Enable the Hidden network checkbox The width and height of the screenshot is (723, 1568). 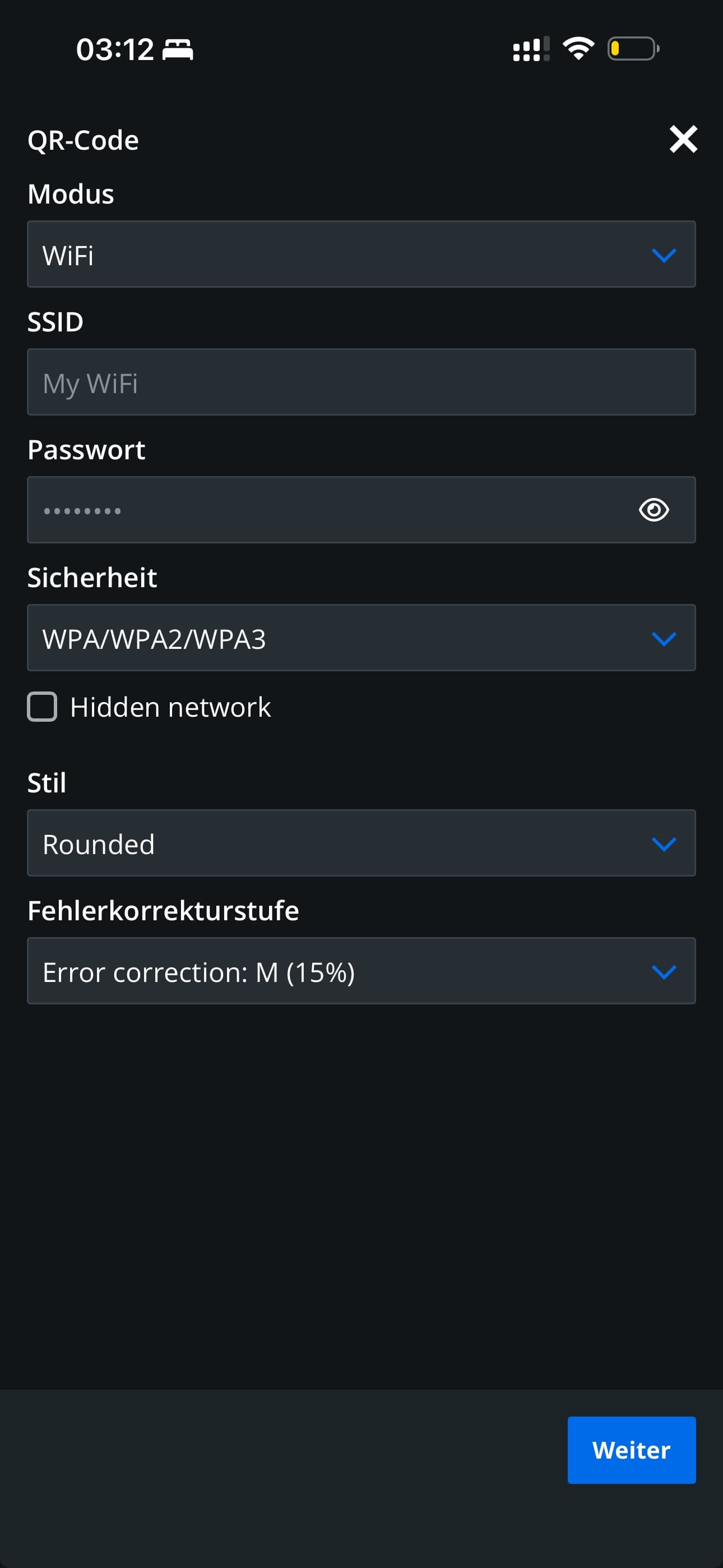pos(42,707)
